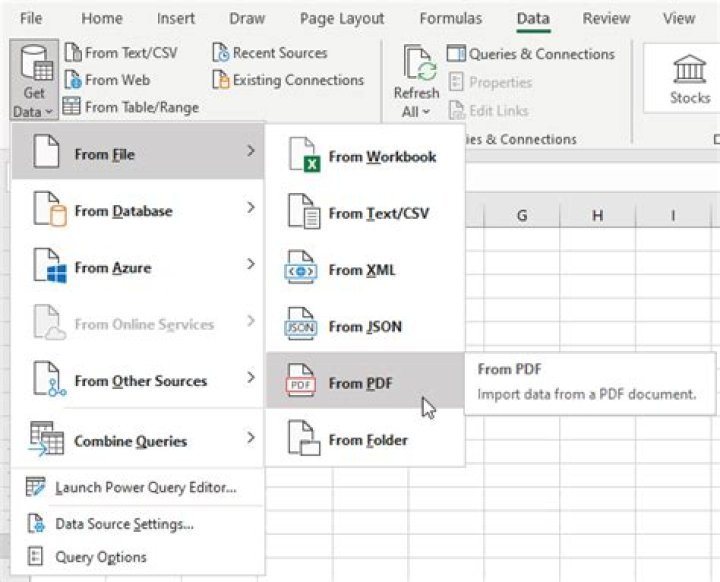Switch to the Draw ribbon tab
Viewport: 720px width, 582px height.
tap(247, 18)
